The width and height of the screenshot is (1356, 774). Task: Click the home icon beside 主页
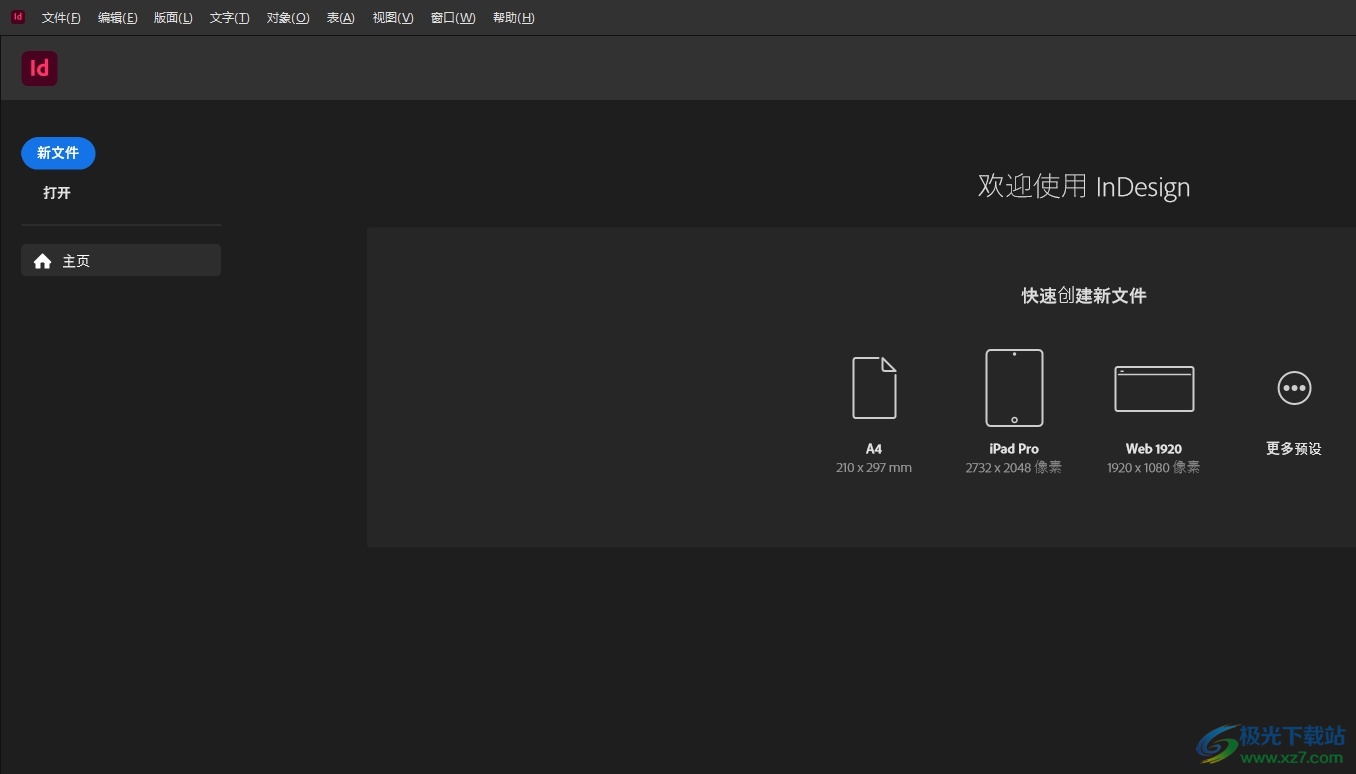pos(42,261)
